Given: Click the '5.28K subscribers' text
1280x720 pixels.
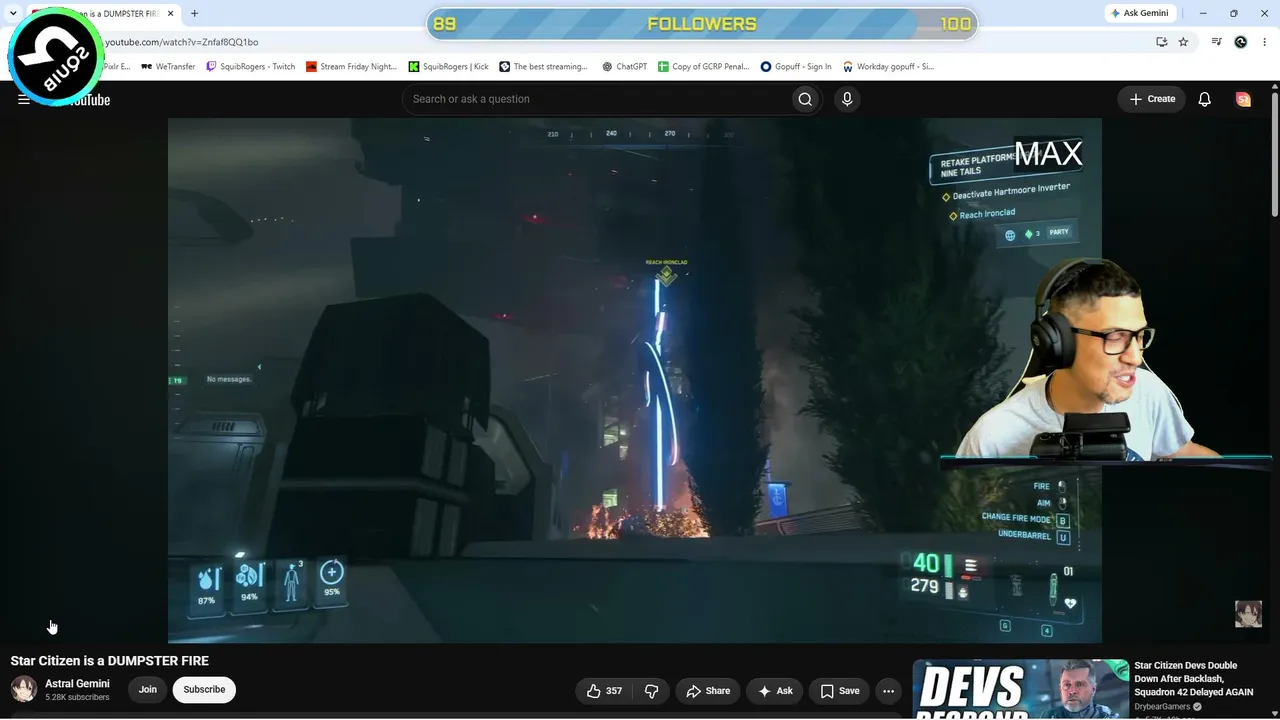Looking at the screenshot, I should point(77,698).
